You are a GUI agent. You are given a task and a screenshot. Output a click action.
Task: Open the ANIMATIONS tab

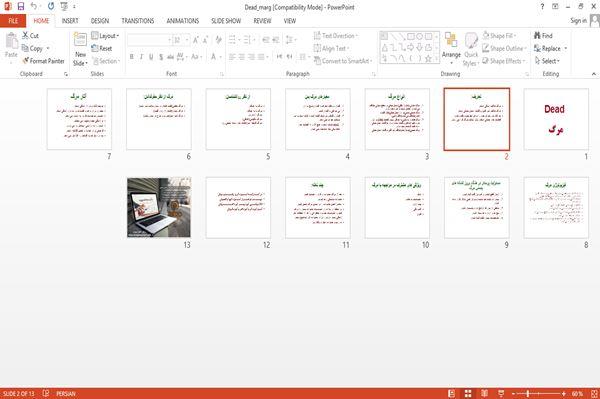[x=183, y=21]
